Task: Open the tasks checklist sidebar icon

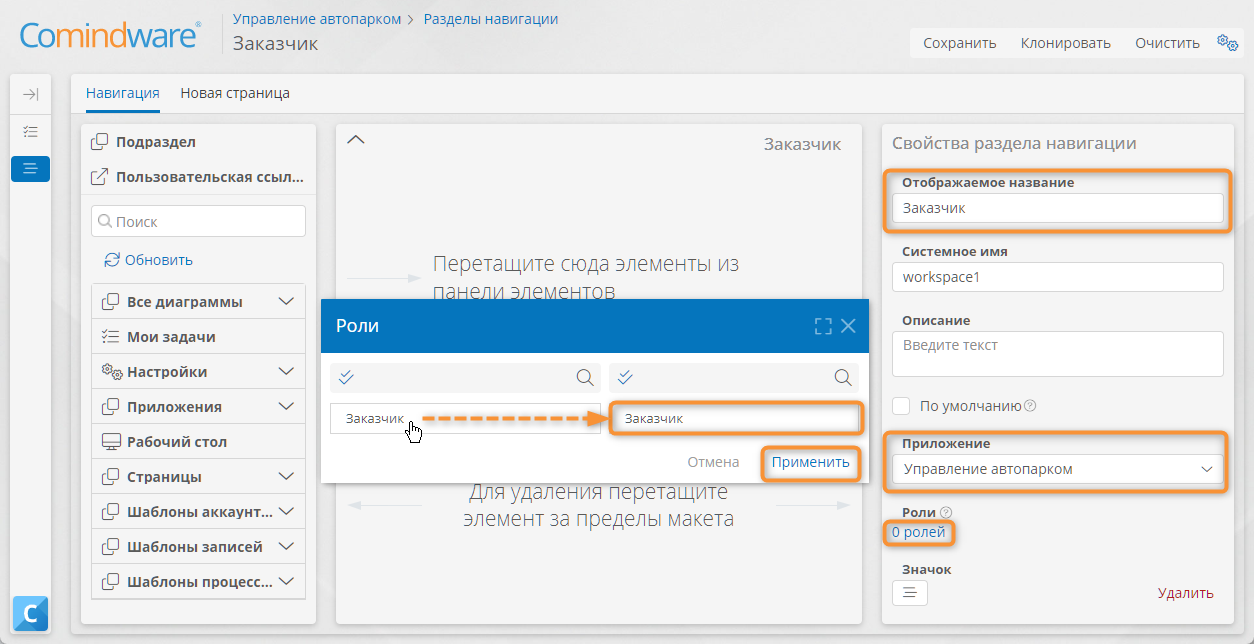Action: tap(30, 131)
